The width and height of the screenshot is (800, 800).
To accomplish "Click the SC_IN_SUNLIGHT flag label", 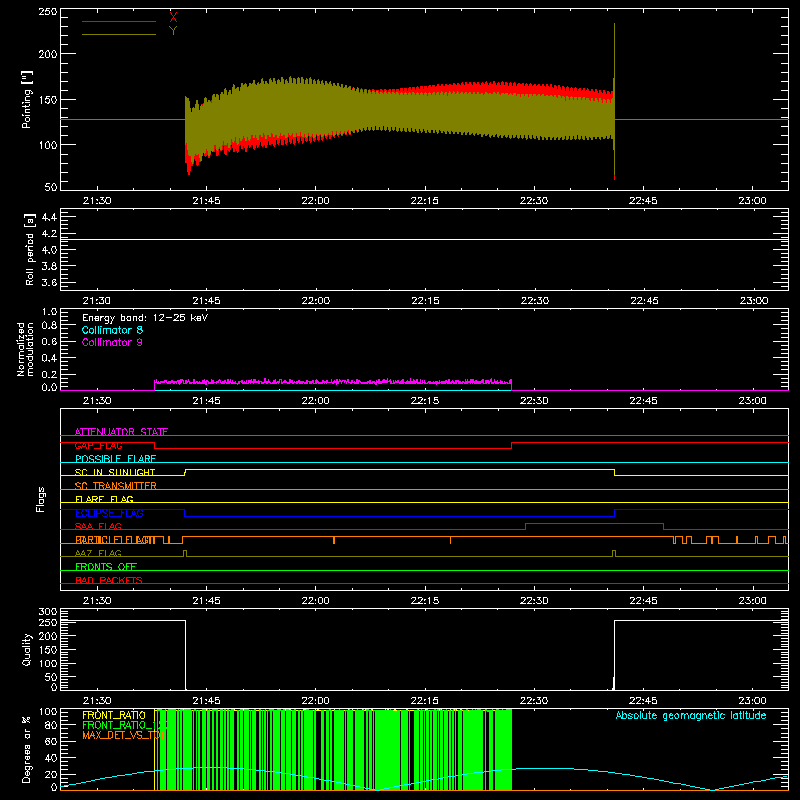I will (115, 472).
